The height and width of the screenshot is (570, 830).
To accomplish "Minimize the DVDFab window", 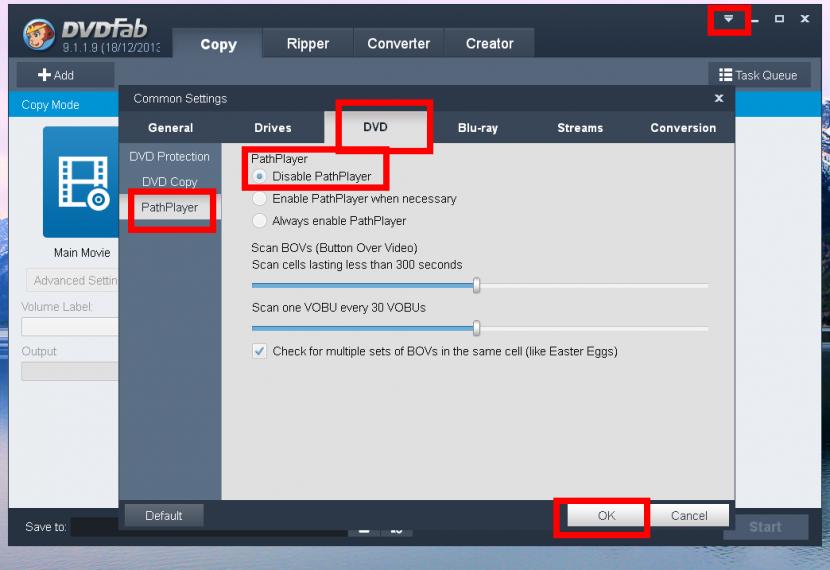I will [x=755, y=20].
